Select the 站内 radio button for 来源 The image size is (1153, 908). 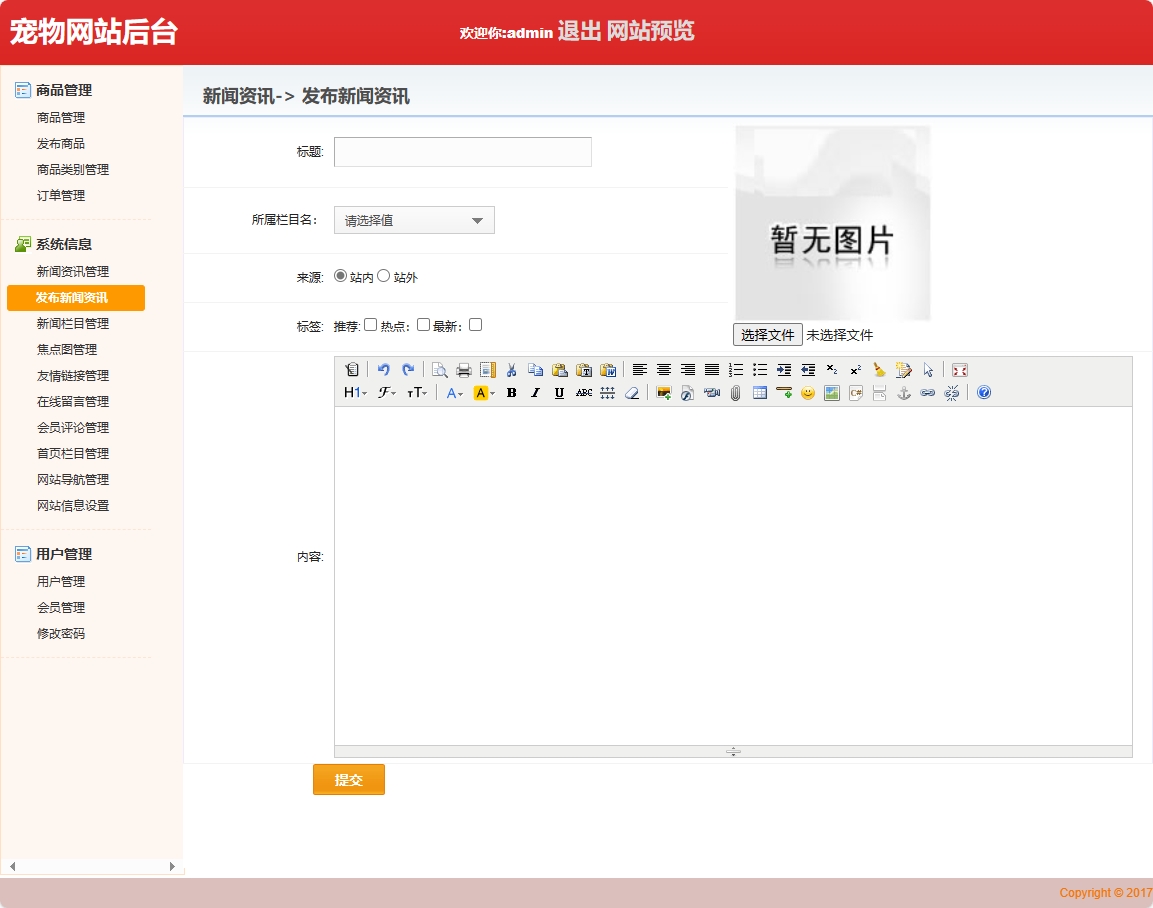(341, 277)
